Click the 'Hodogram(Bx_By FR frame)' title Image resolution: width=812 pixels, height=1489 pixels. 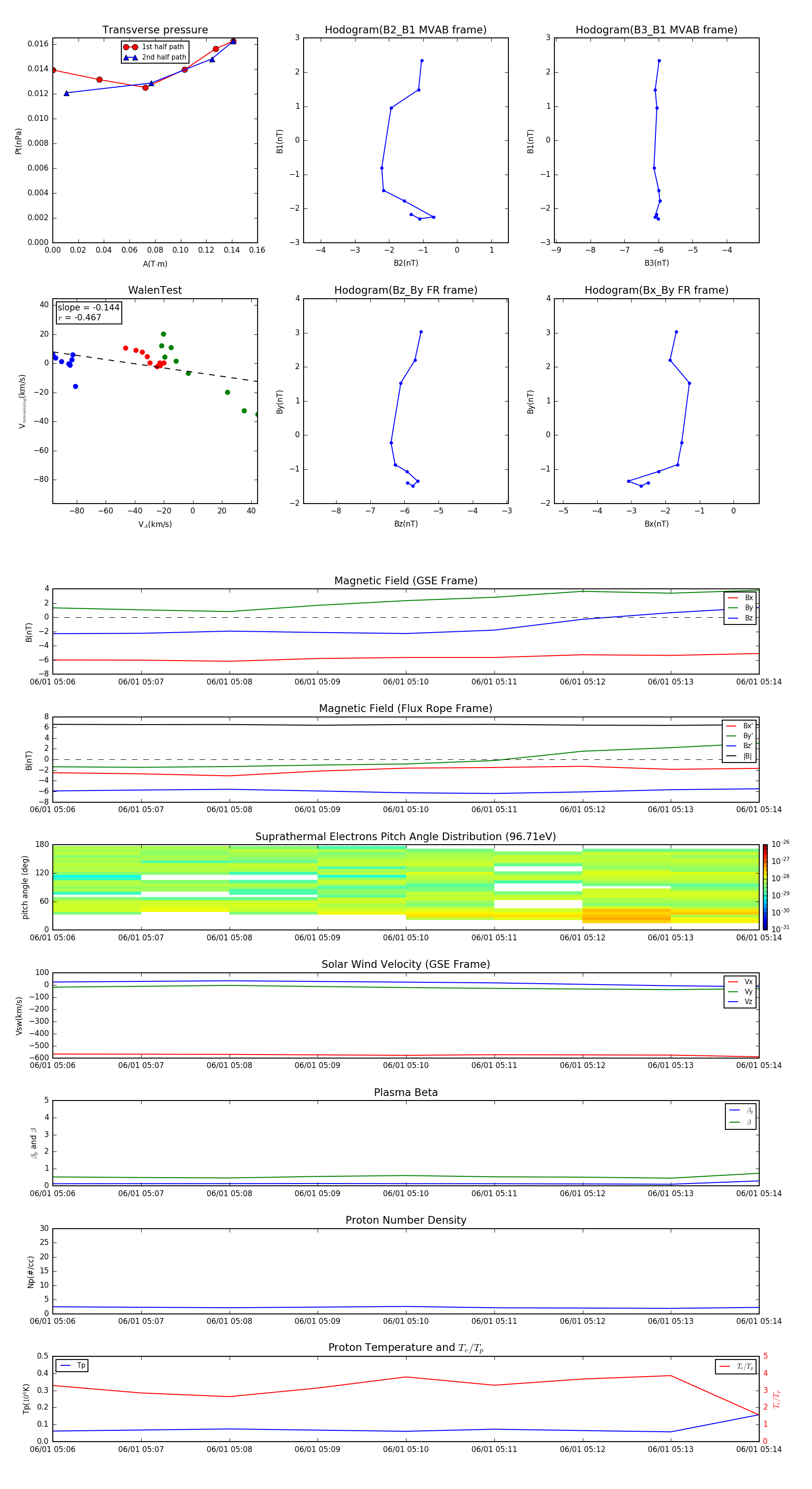click(656, 290)
